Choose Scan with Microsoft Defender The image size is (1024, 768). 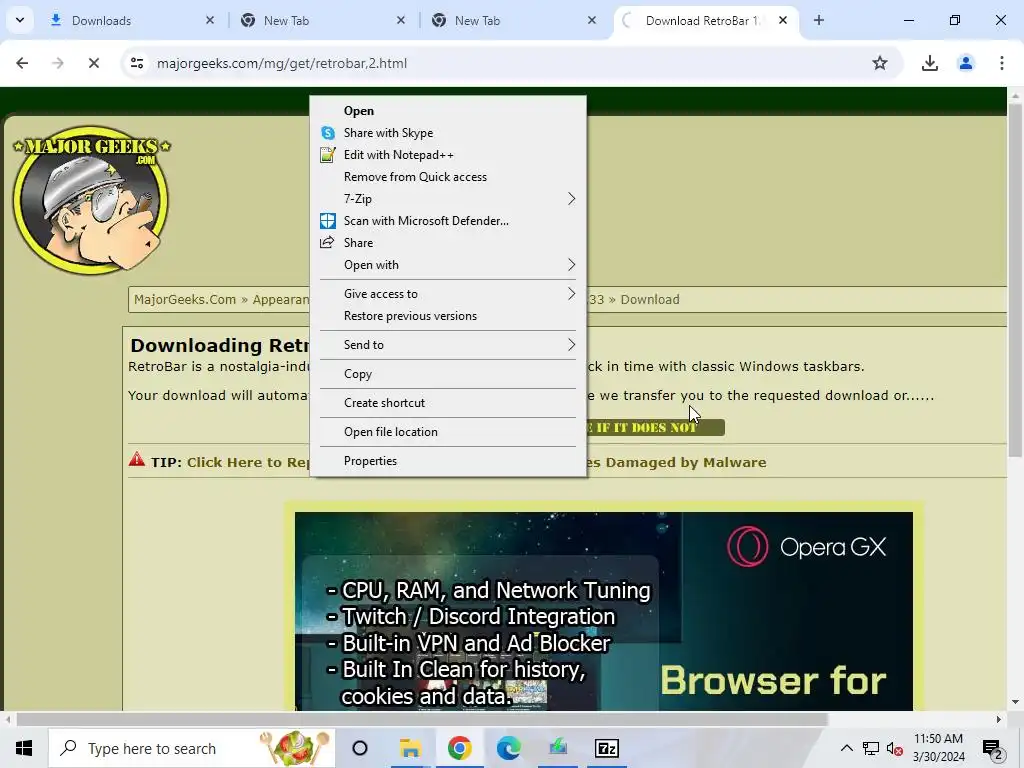pyautogui.click(x=448, y=221)
